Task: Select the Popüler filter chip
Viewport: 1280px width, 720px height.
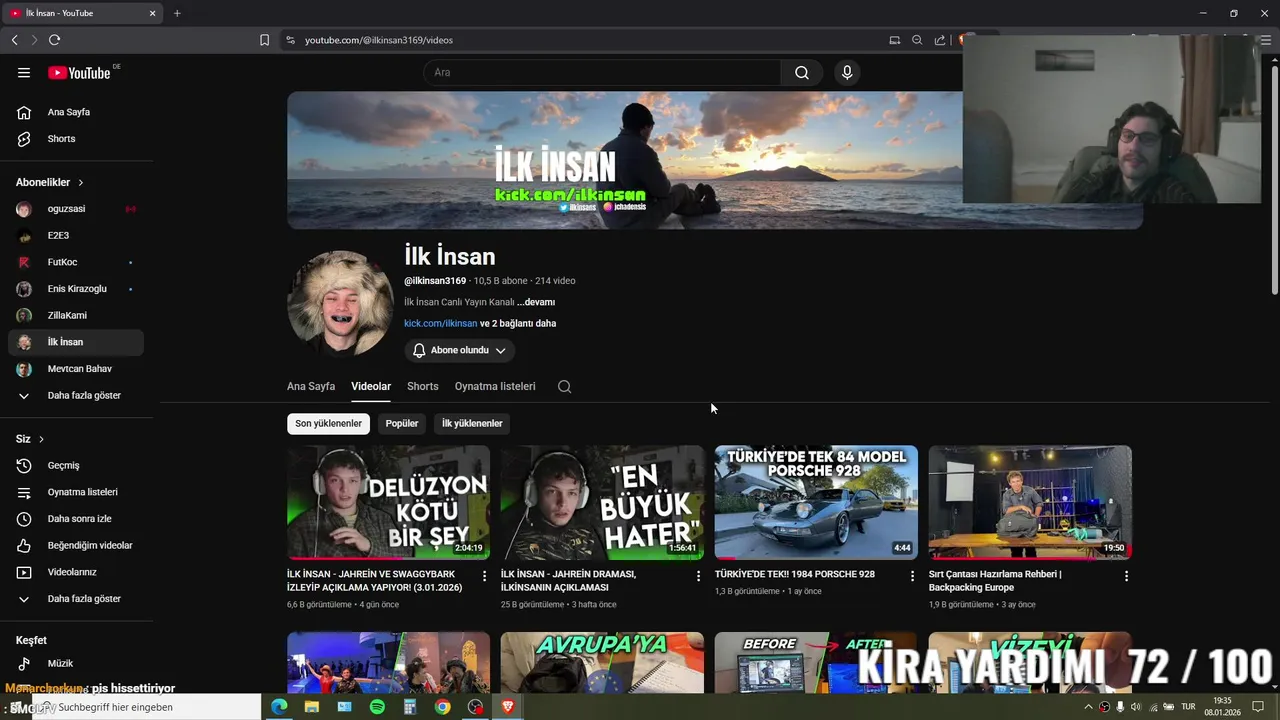Action: (402, 423)
